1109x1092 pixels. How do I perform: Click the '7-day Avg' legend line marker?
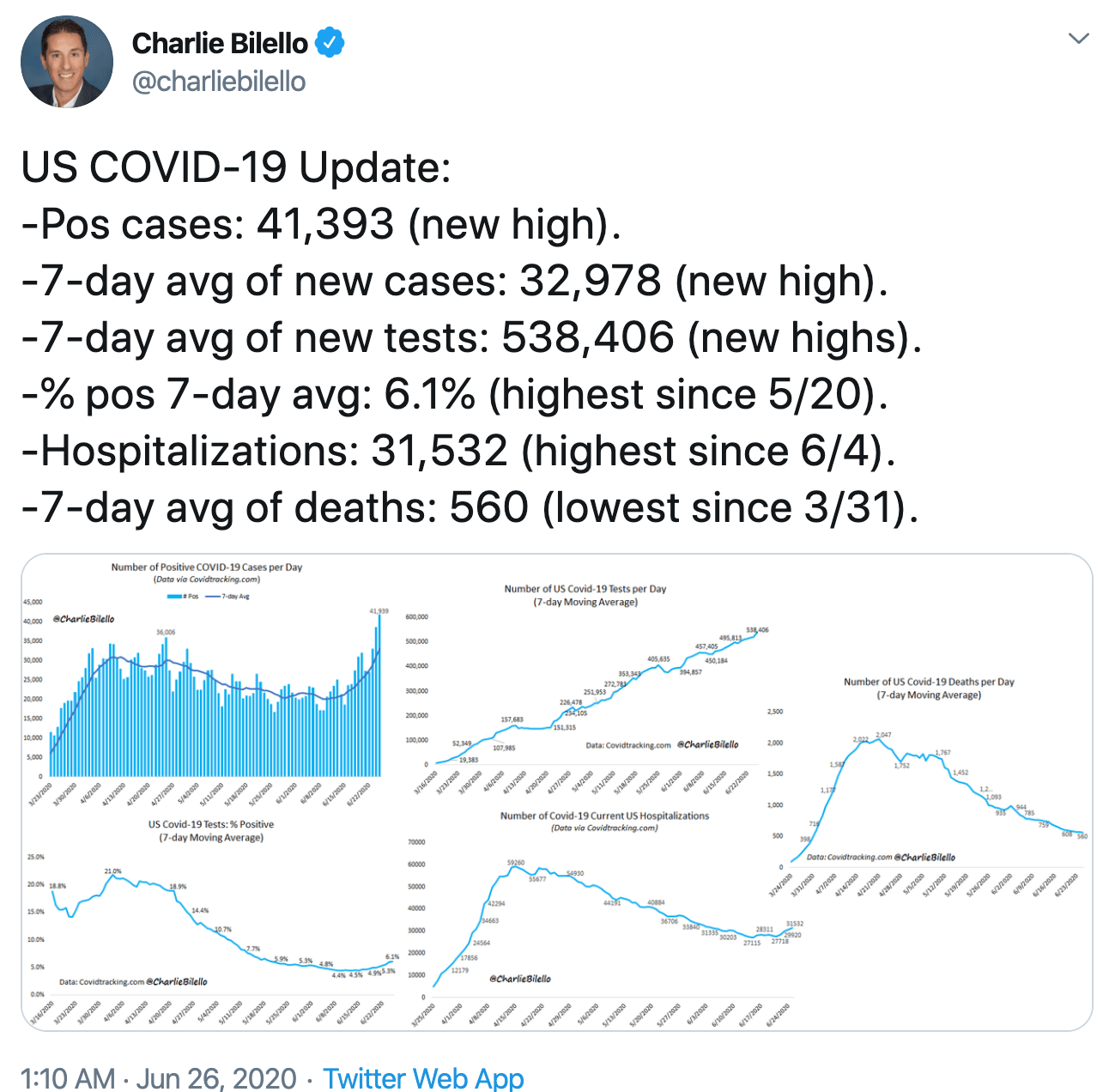pos(211,596)
